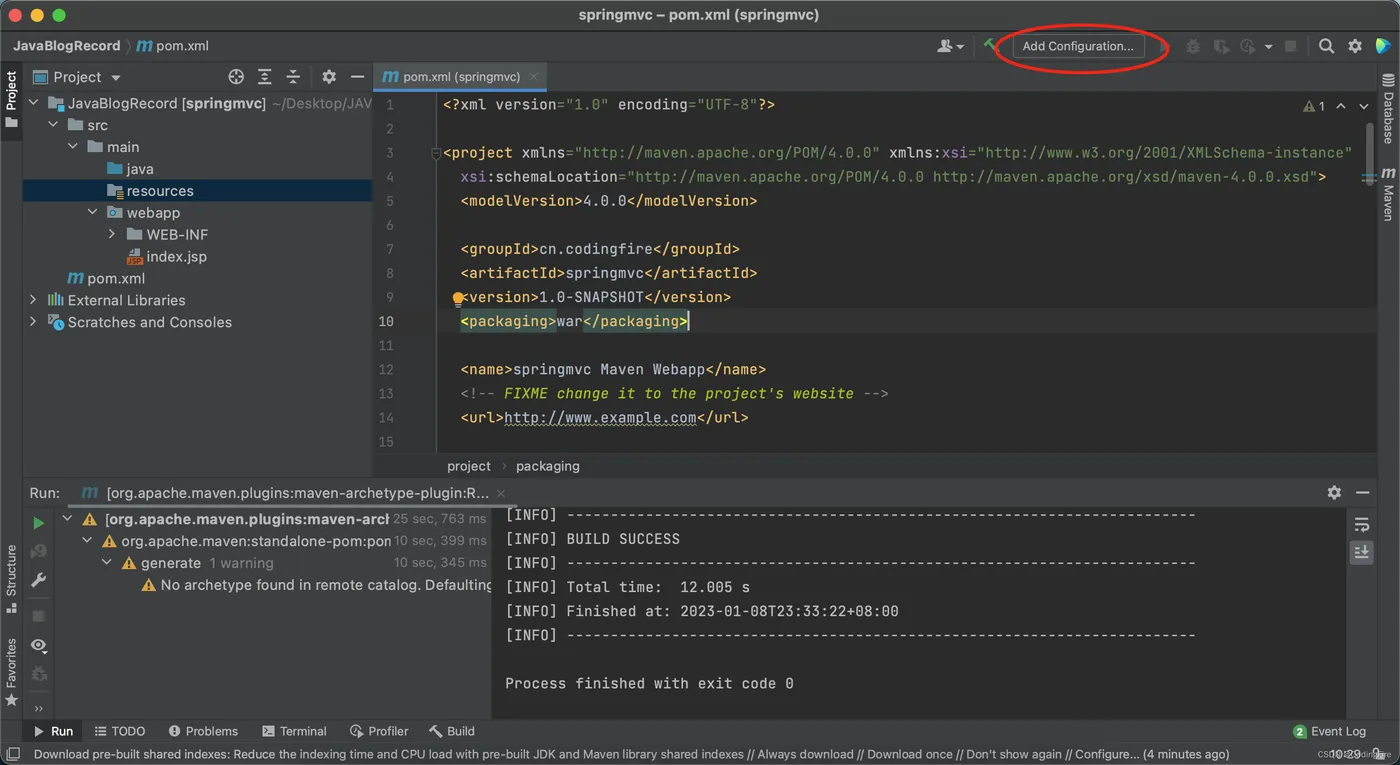The width and height of the screenshot is (1400, 765).
Task: Toggle soft-wrap icon in console
Action: 1361,524
